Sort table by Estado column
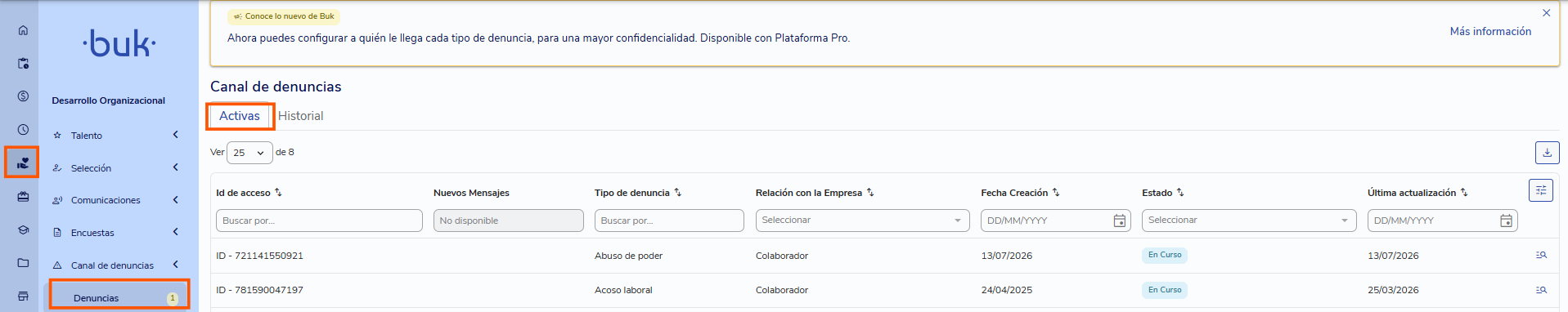The width and height of the screenshot is (1568, 312). [x=1180, y=193]
